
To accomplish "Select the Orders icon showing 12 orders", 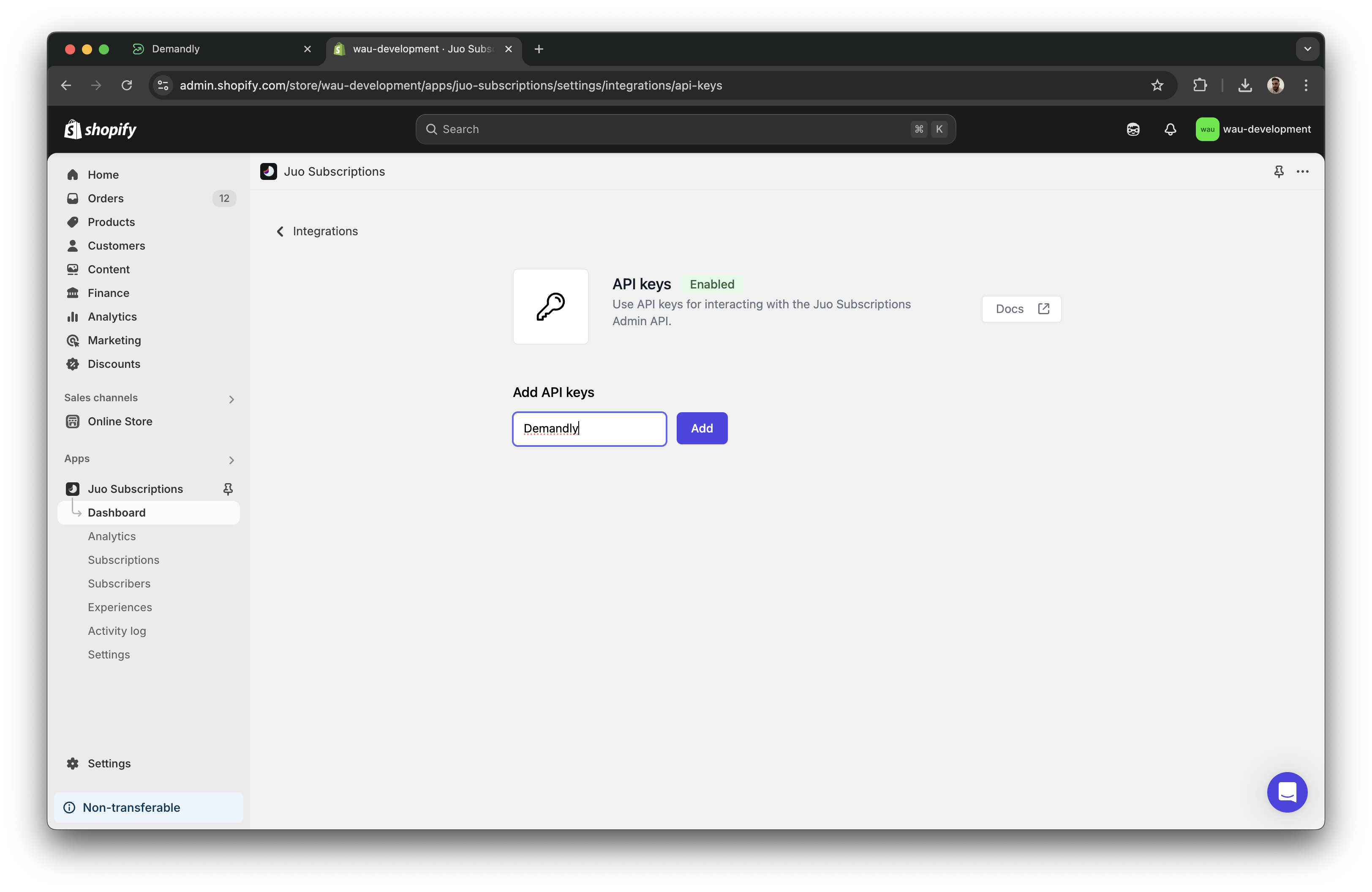I will point(73,198).
